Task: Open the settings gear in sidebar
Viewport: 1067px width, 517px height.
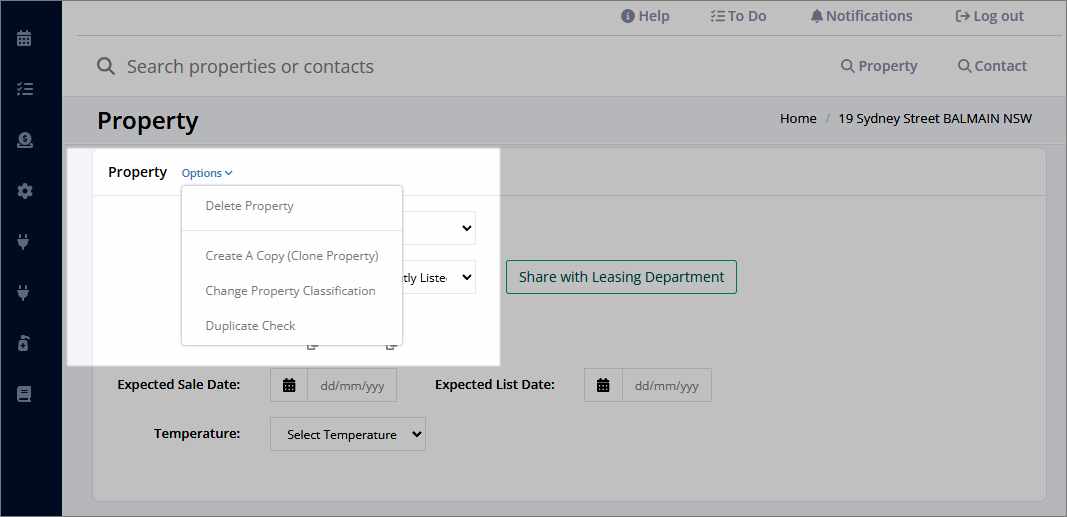Action: coord(24,191)
